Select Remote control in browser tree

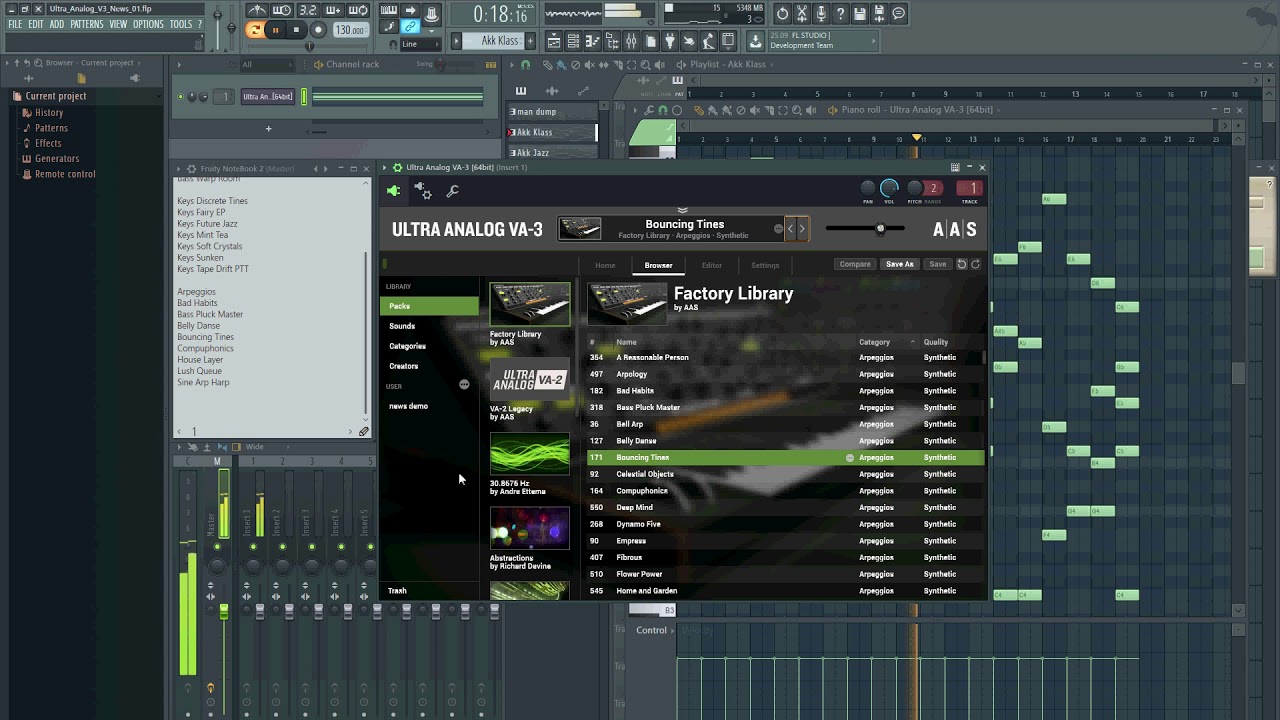[65, 174]
